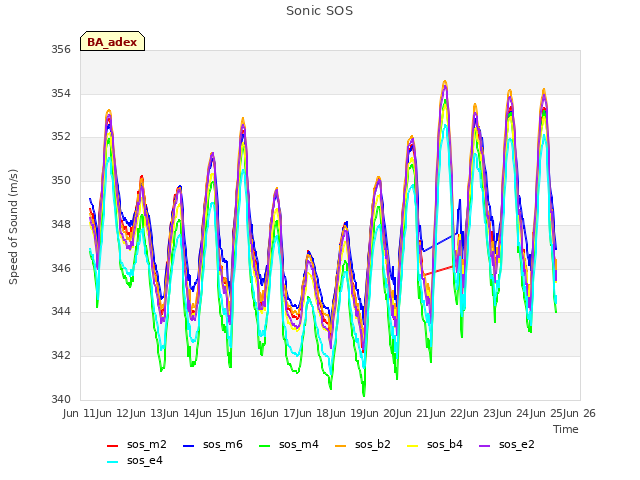
Task: Click the Sonic SOS chart title
Action: (319, 11)
